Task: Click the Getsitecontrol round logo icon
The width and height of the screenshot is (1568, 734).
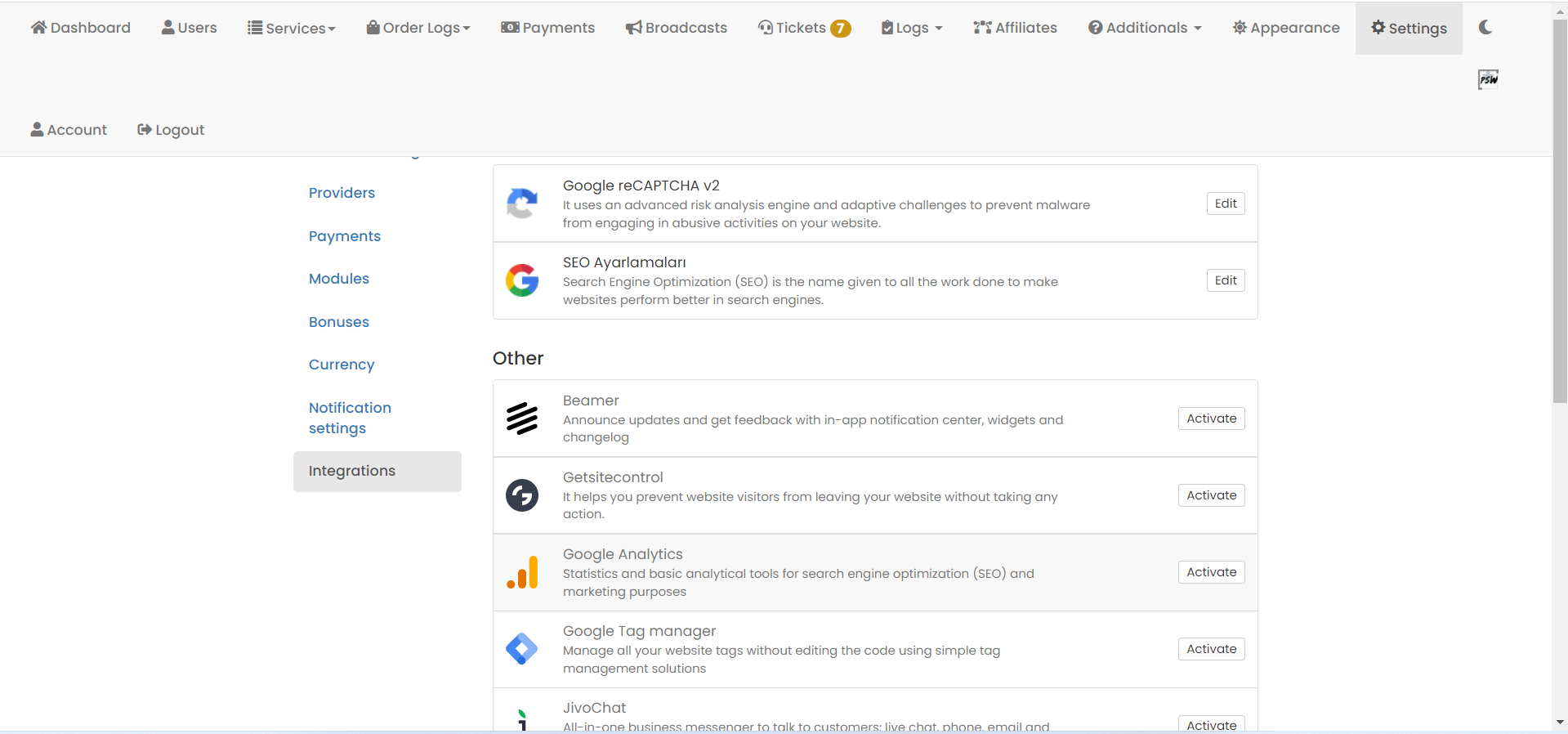Action: point(522,495)
